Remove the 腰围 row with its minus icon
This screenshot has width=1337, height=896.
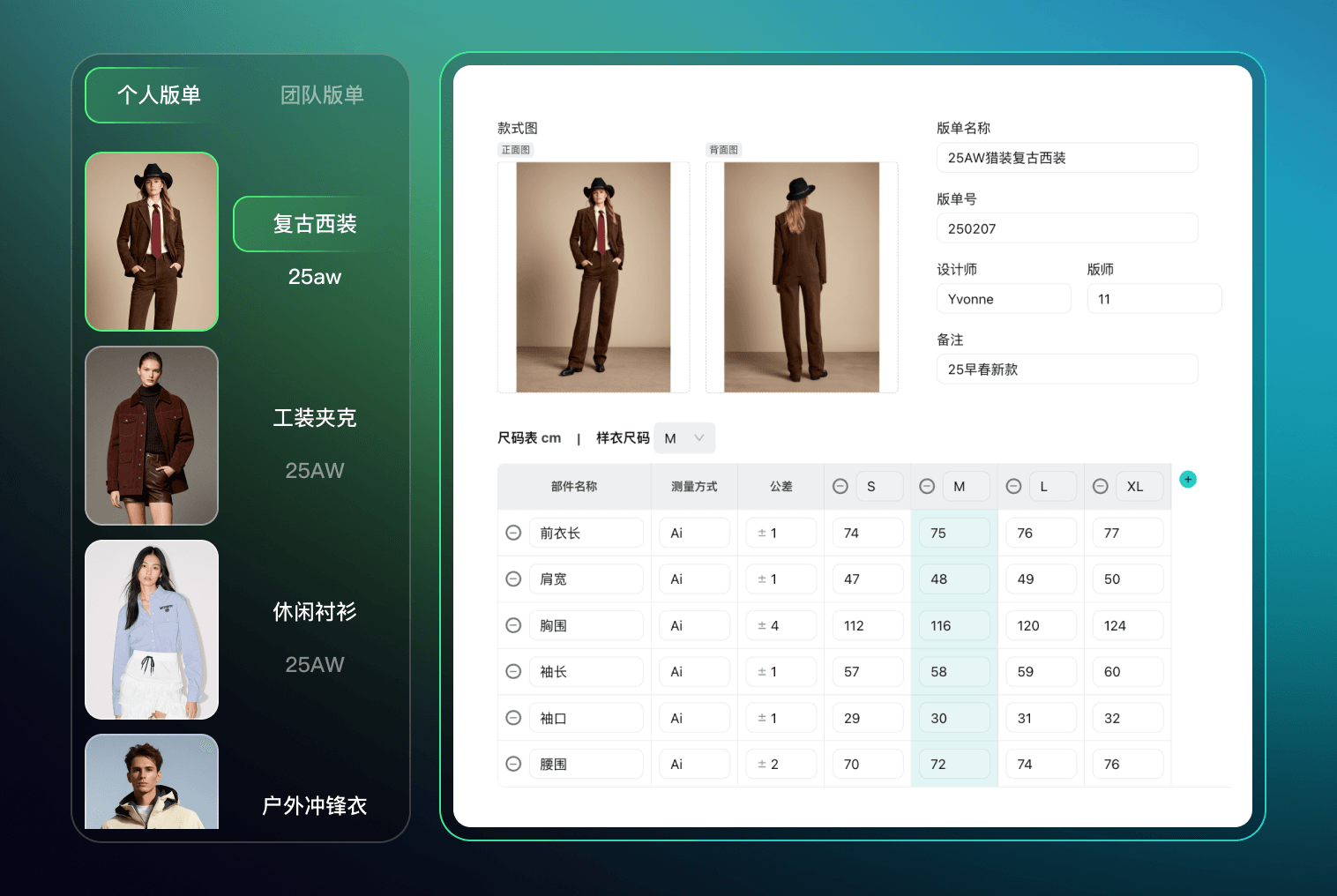pyautogui.click(x=513, y=764)
